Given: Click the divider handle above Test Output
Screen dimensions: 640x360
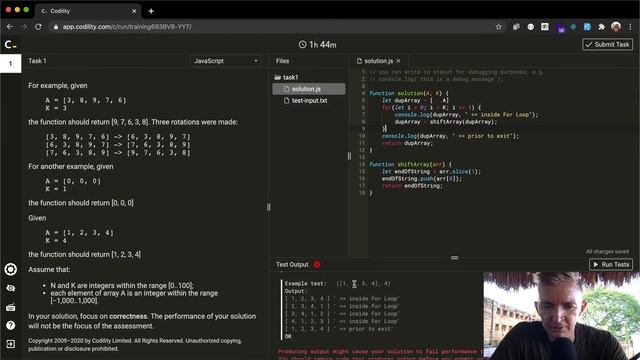Looking at the screenshot, I should tap(454, 258).
